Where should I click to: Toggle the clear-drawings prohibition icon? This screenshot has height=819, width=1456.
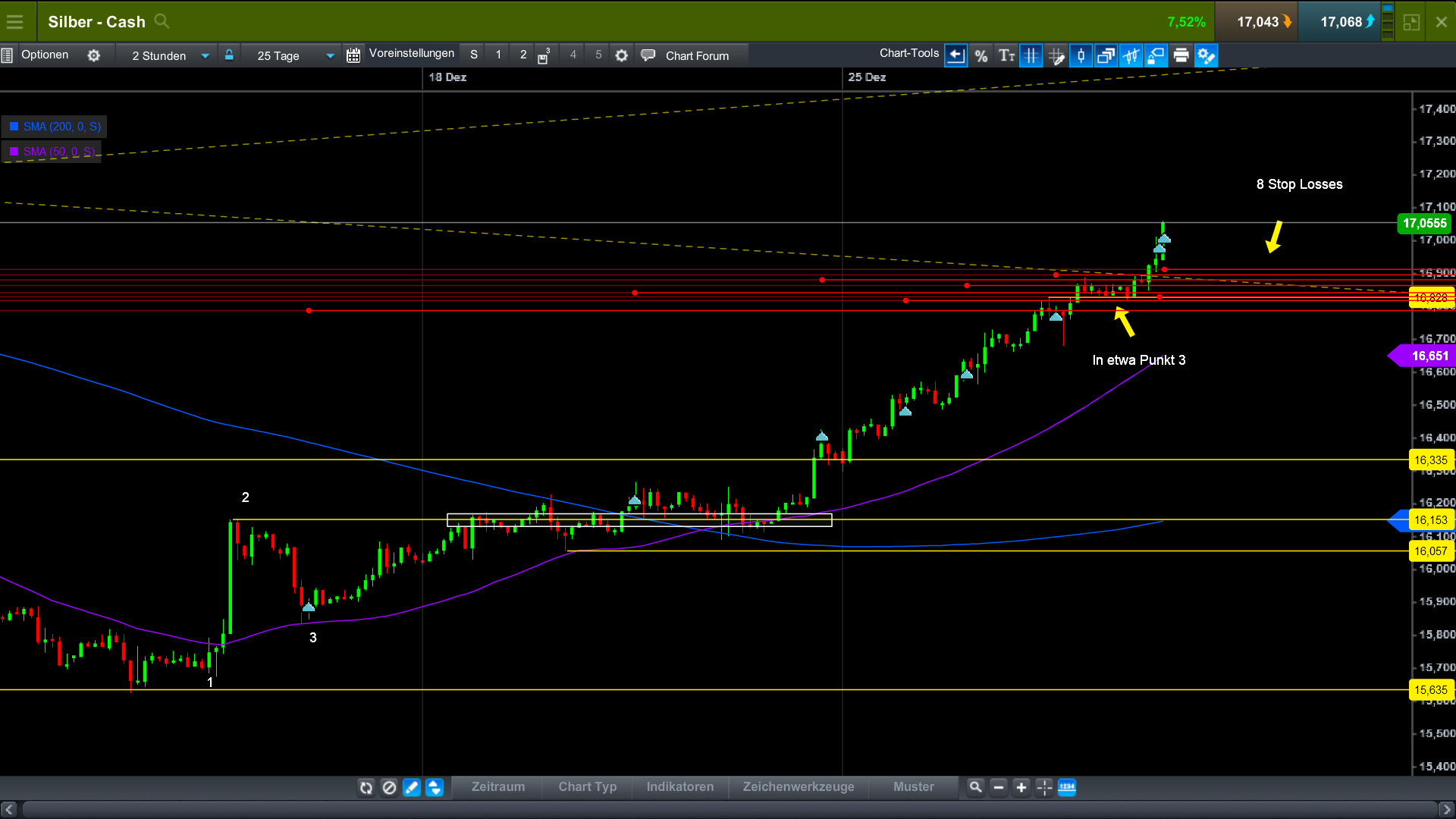[389, 788]
